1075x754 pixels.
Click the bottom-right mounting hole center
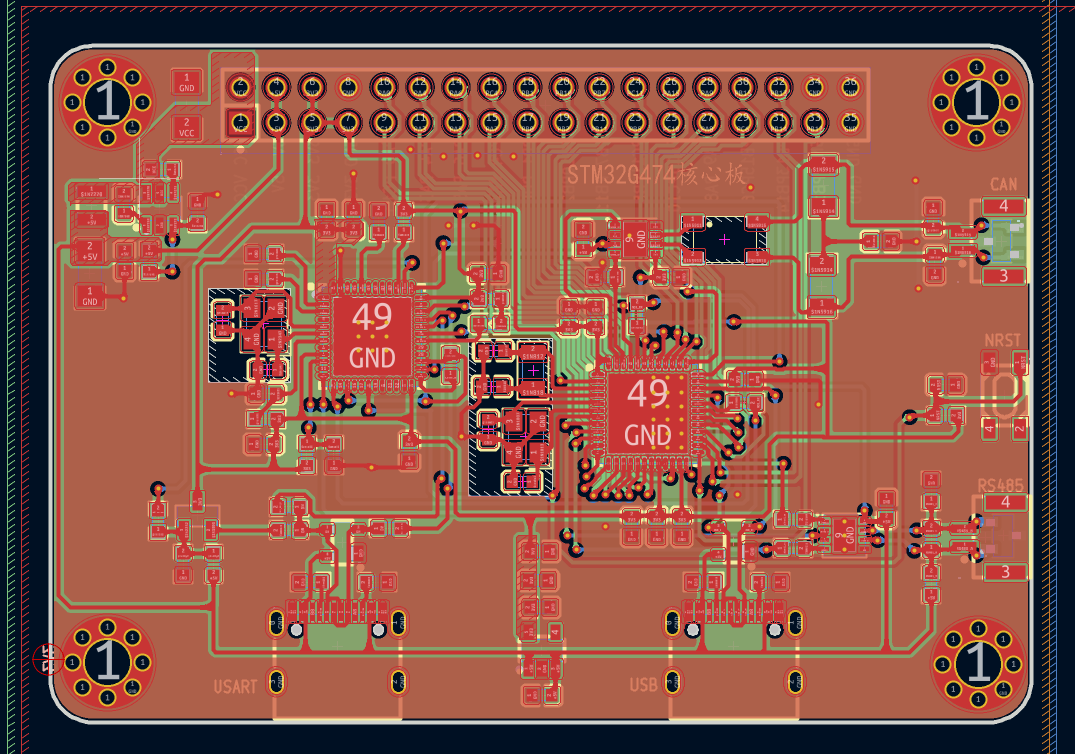[x=978, y=663]
